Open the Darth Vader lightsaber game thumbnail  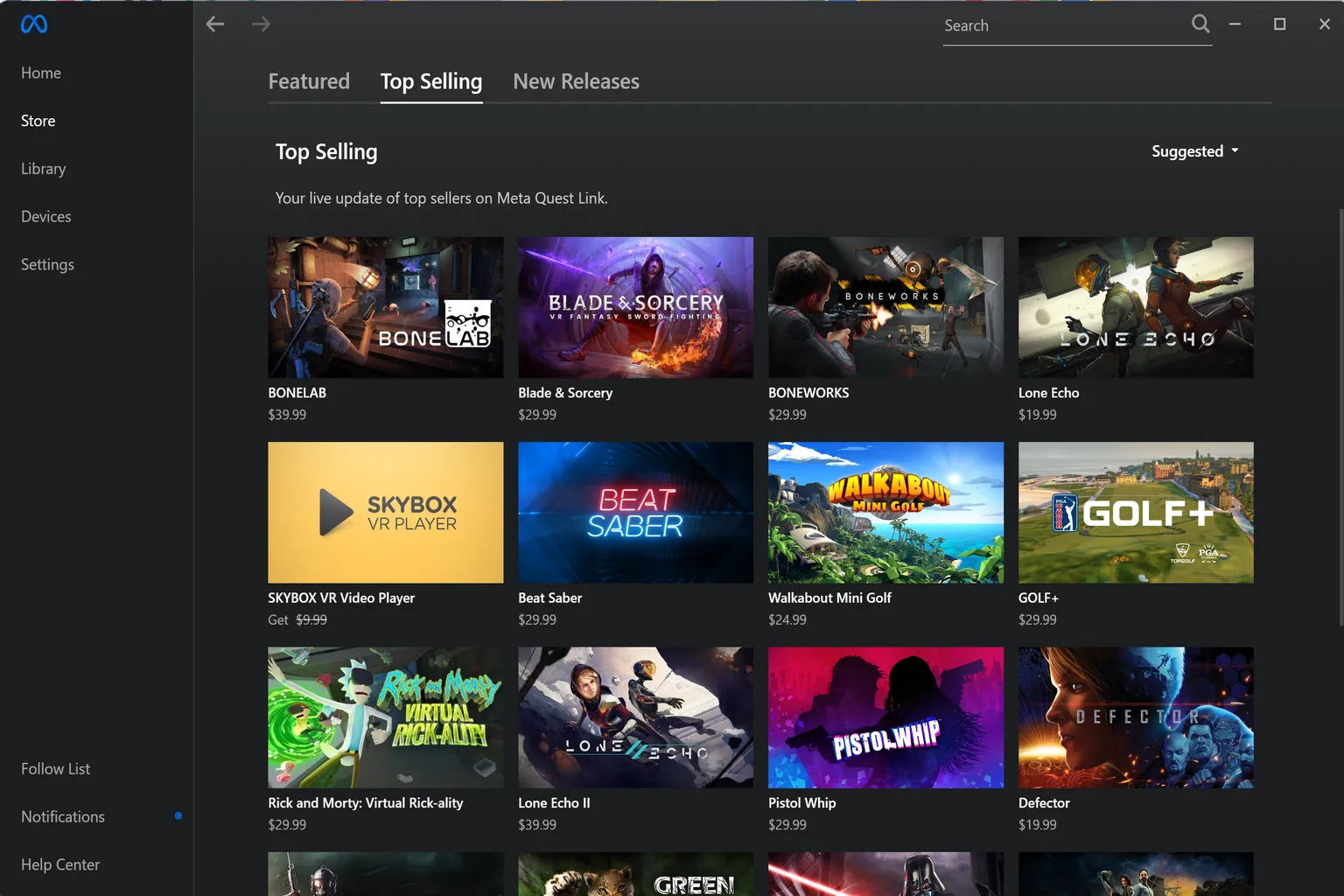click(885, 874)
